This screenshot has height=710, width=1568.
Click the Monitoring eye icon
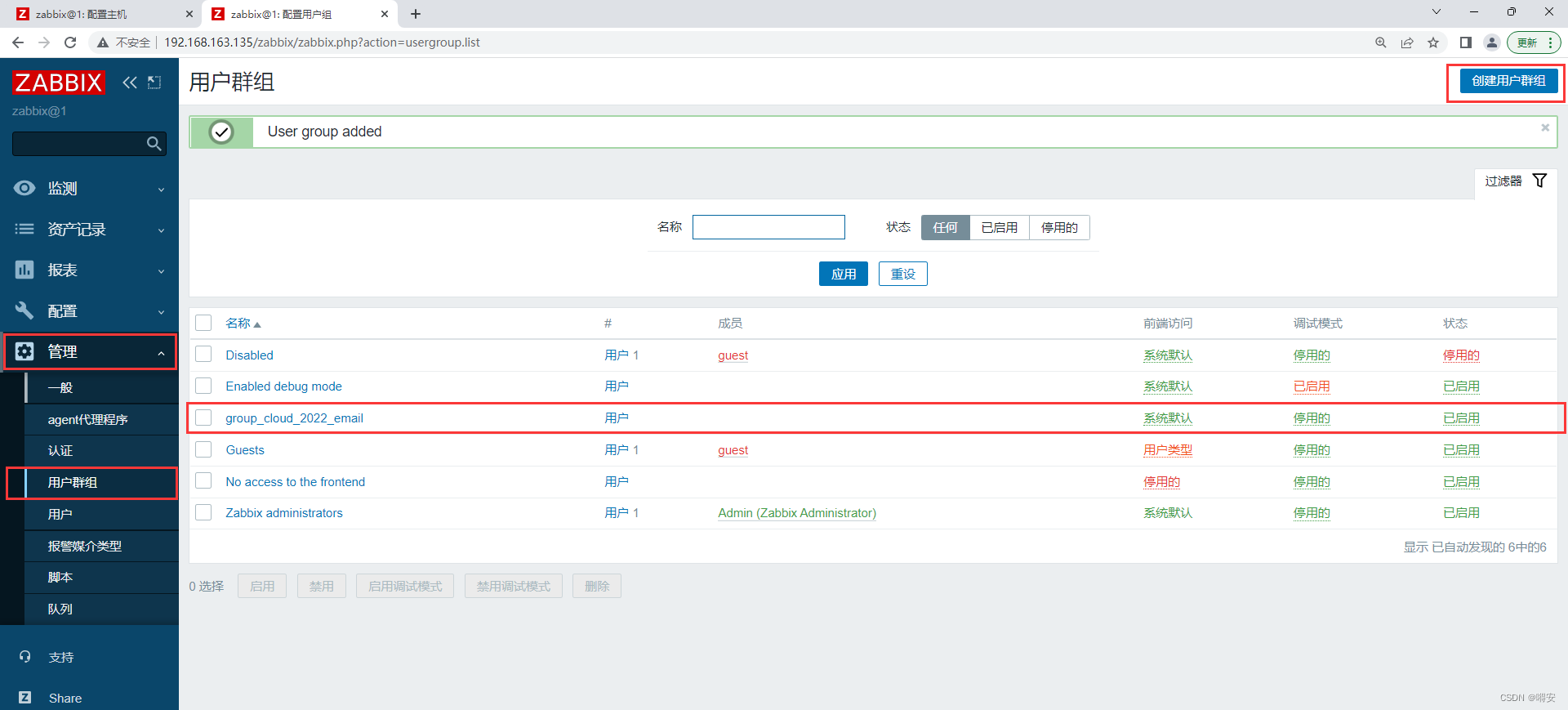point(24,188)
